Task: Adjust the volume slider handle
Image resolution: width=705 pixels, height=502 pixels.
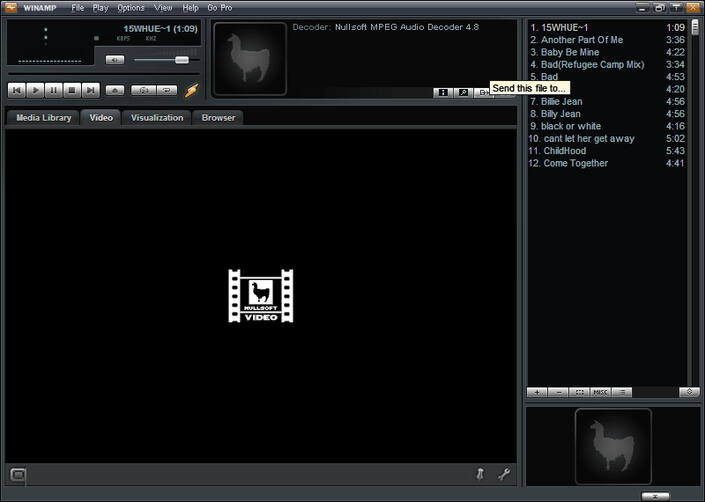Action: (182, 60)
